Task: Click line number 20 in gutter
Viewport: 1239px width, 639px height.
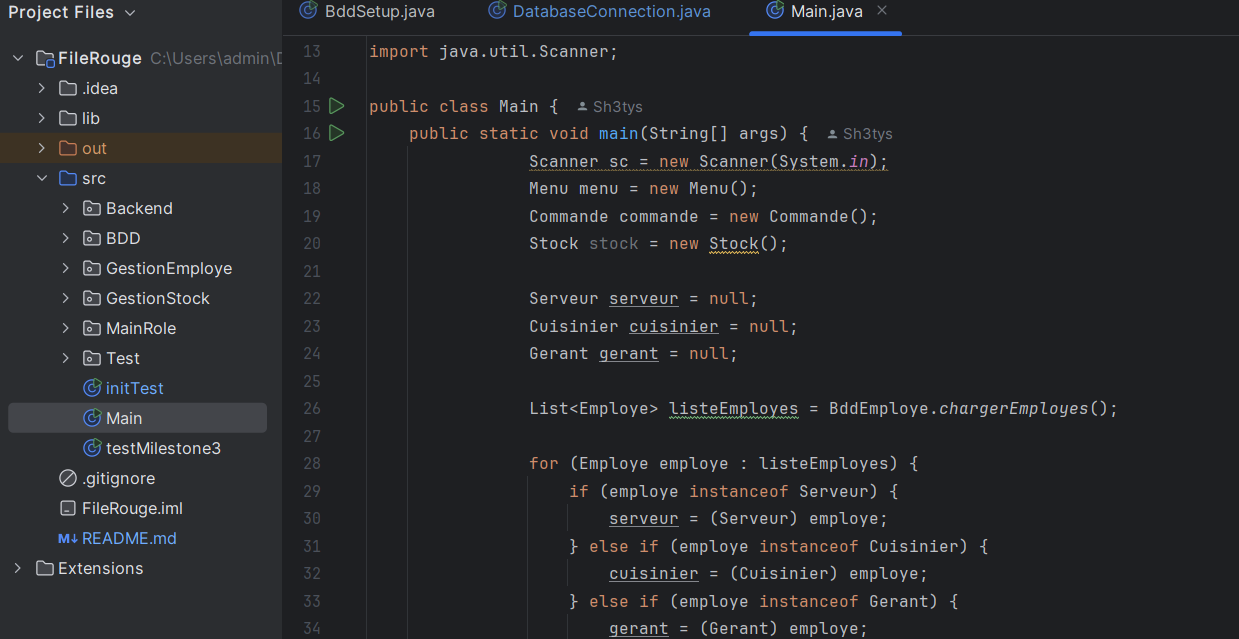Action: coord(311,243)
